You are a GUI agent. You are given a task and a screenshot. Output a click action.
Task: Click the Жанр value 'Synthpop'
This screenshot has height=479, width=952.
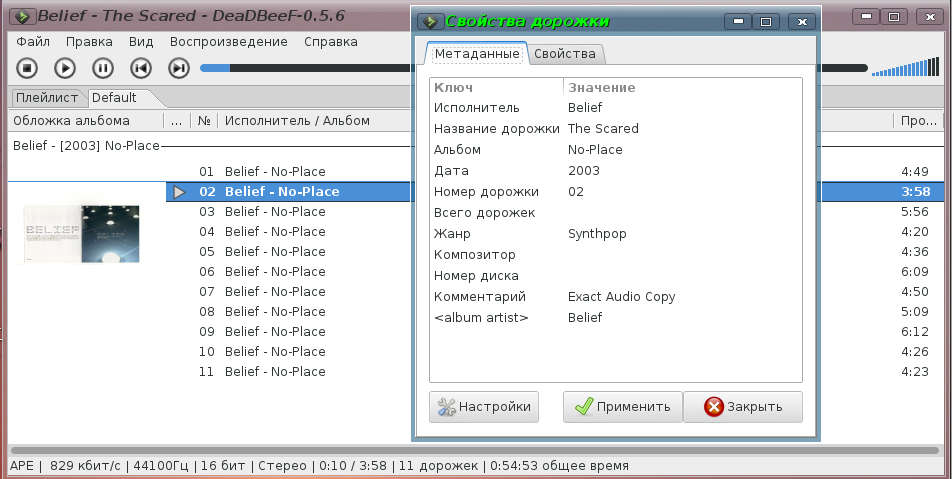tap(597, 234)
